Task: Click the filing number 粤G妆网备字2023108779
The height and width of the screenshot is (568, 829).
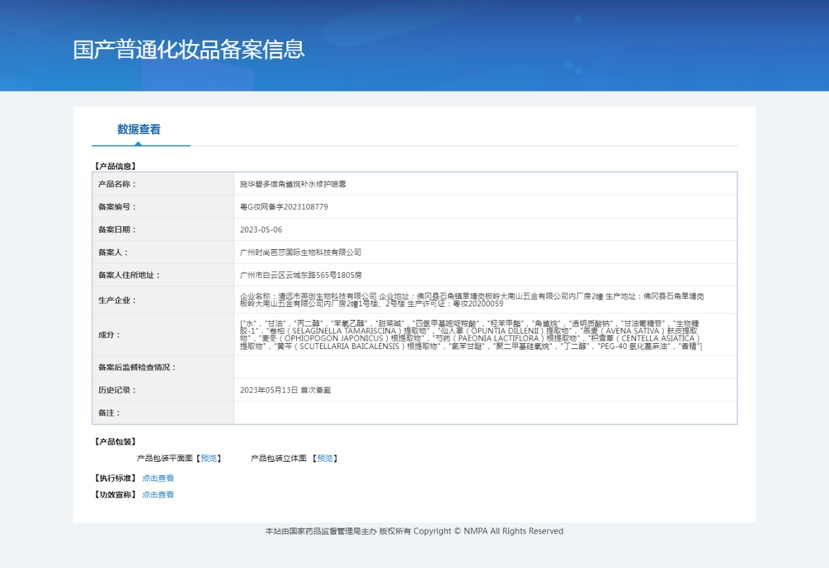Action: click(284, 207)
